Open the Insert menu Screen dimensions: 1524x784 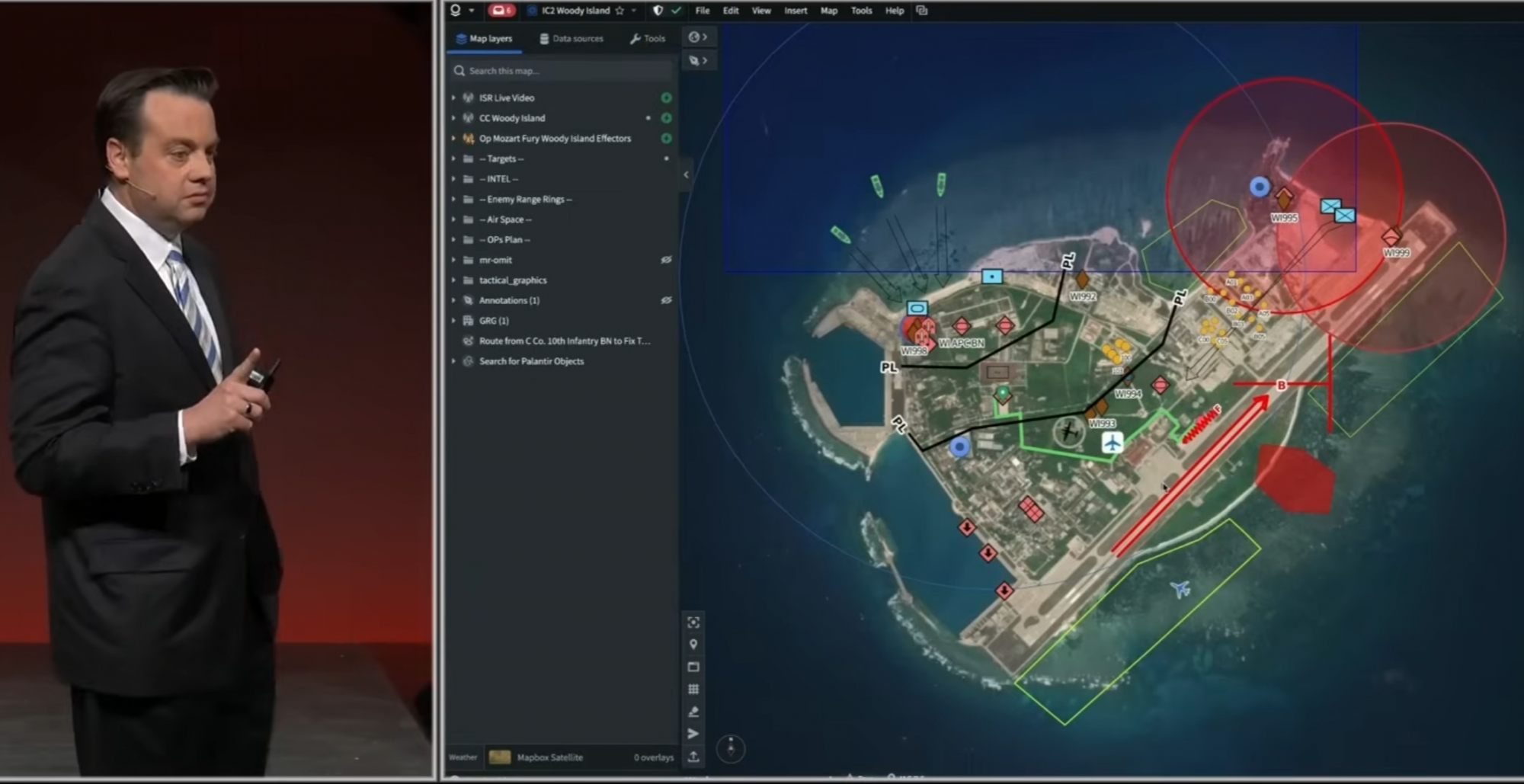tap(796, 11)
